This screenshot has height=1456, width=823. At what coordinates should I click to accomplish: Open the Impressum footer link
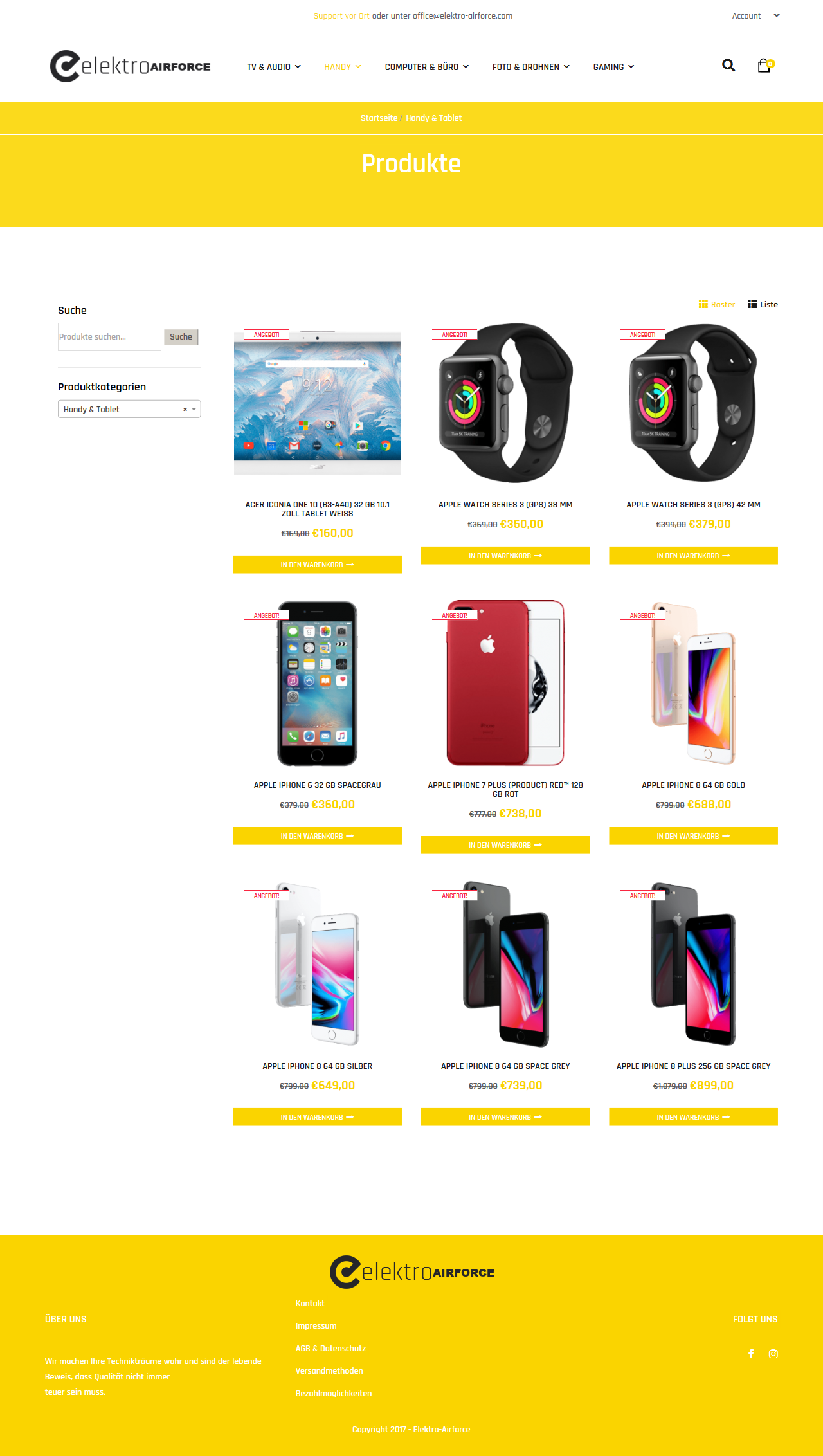[x=316, y=1326]
